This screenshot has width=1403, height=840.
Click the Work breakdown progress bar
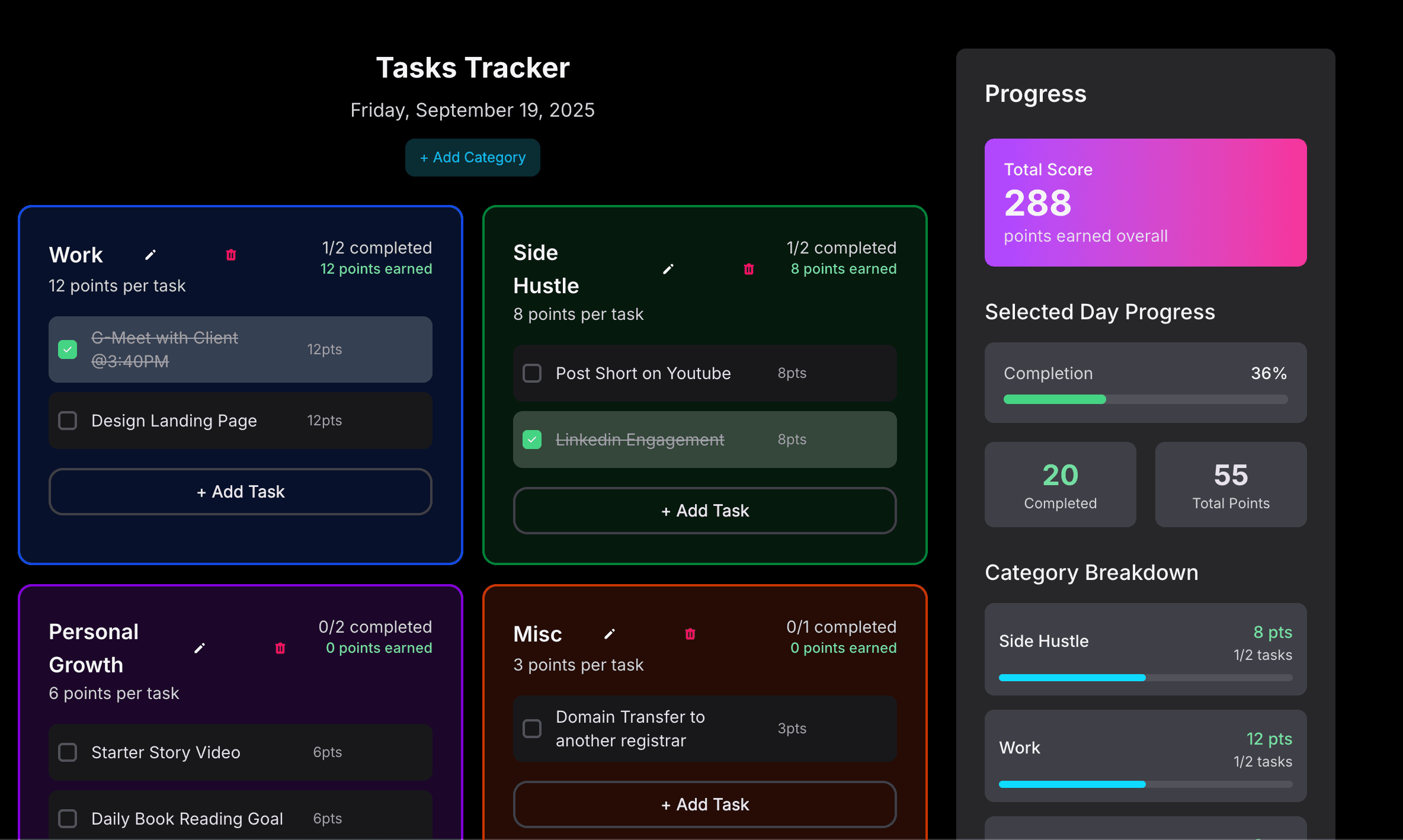tap(1146, 784)
